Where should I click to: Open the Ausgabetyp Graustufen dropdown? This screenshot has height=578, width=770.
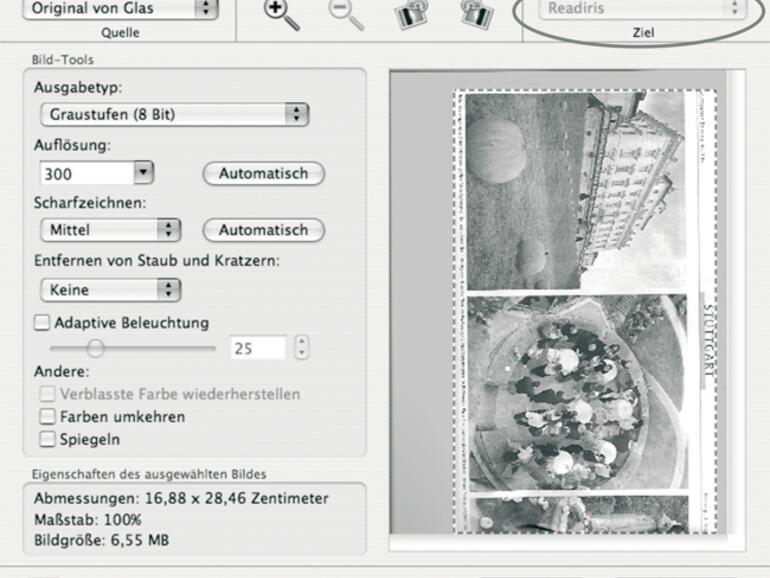tap(174, 114)
